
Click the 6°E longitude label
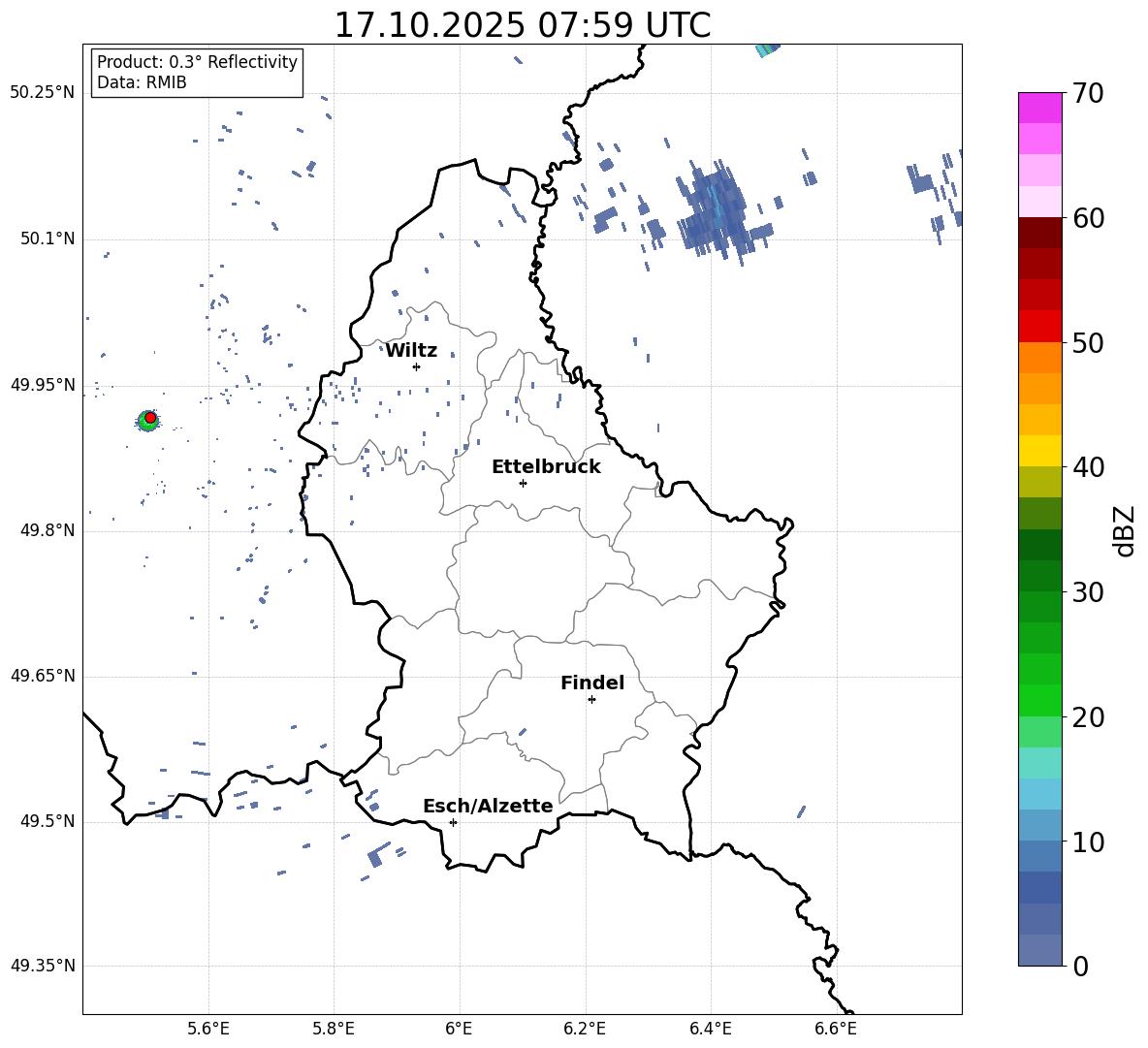tap(459, 1029)
